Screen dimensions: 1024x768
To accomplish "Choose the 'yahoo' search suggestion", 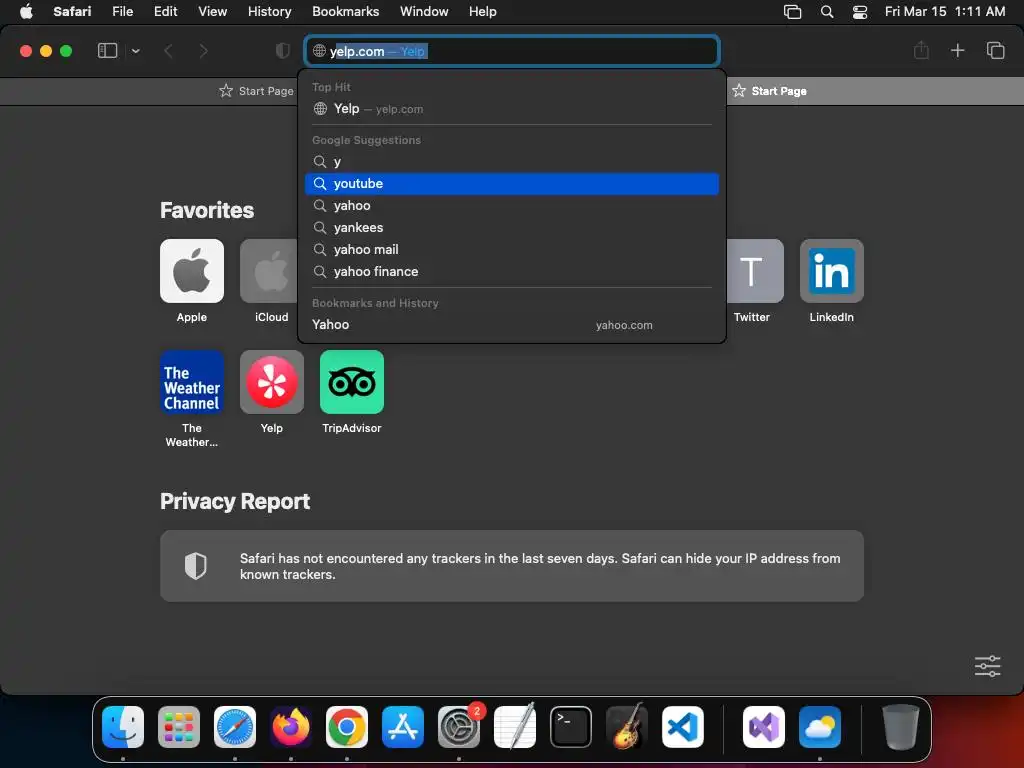I will 512,206.
